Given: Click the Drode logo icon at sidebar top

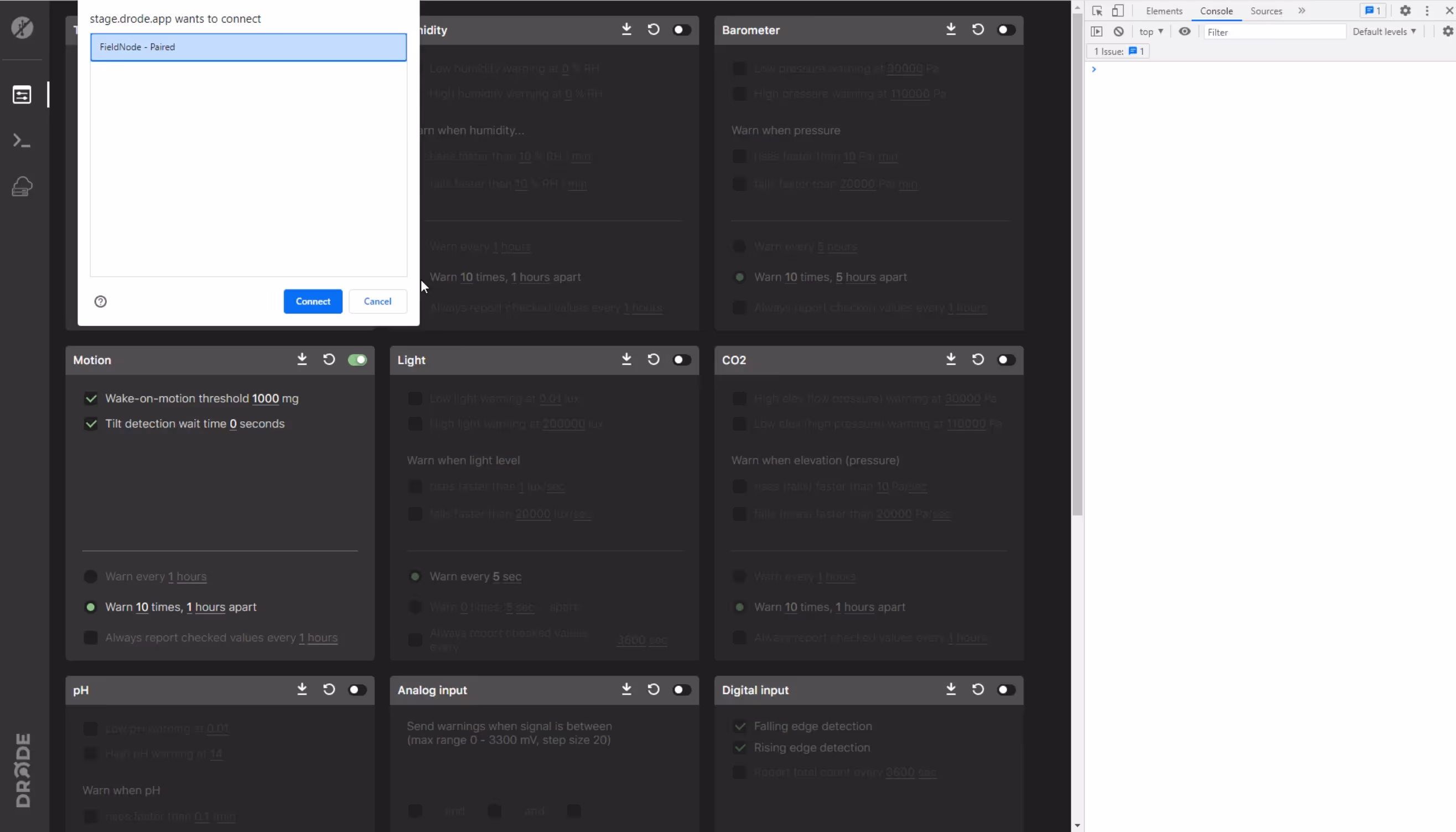Looking at the screenshot, I should coord(22,28).
